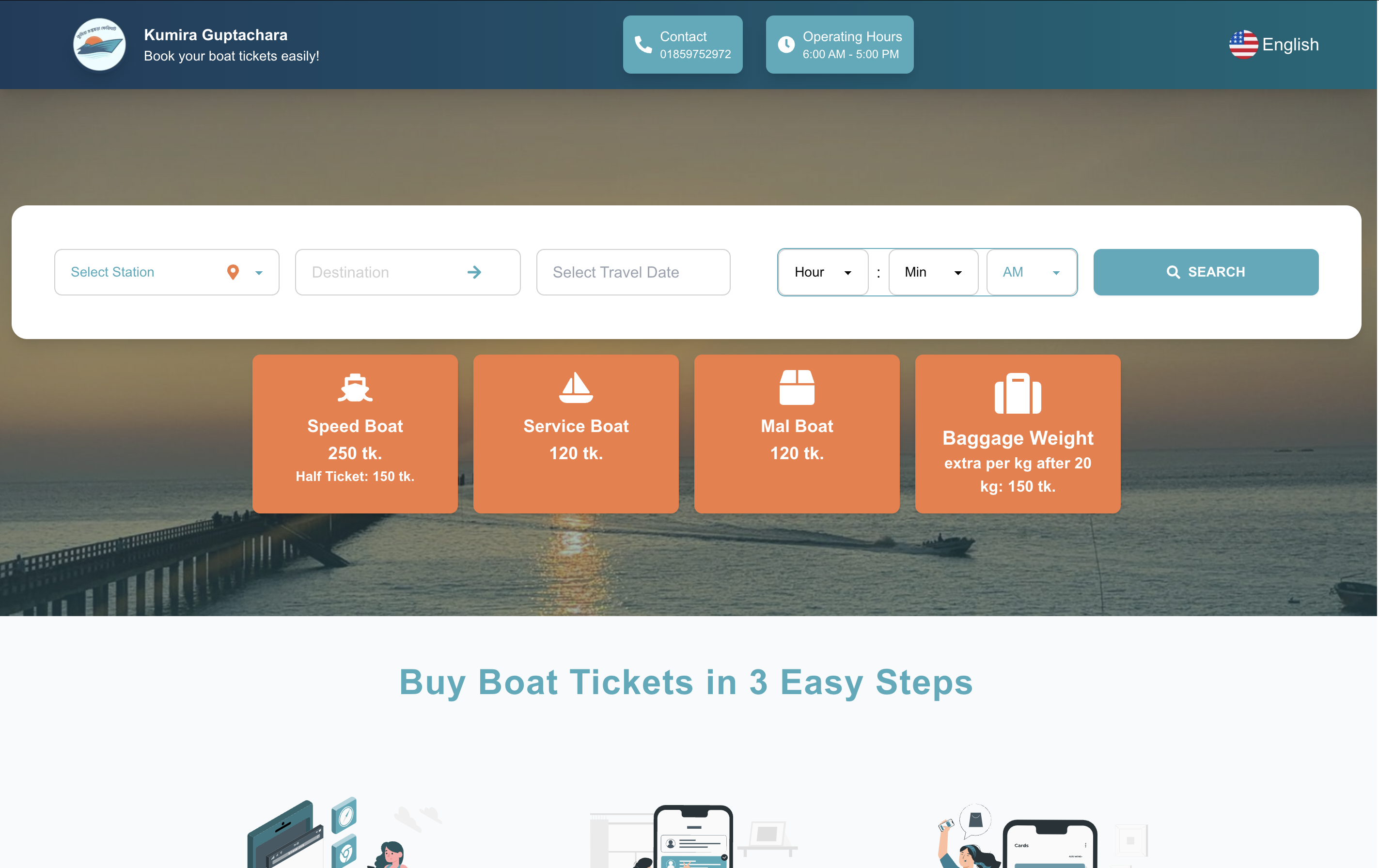Viewport: 1379px width, 868px height.
Task: Open the Hour dropdown
Action: 823,272
